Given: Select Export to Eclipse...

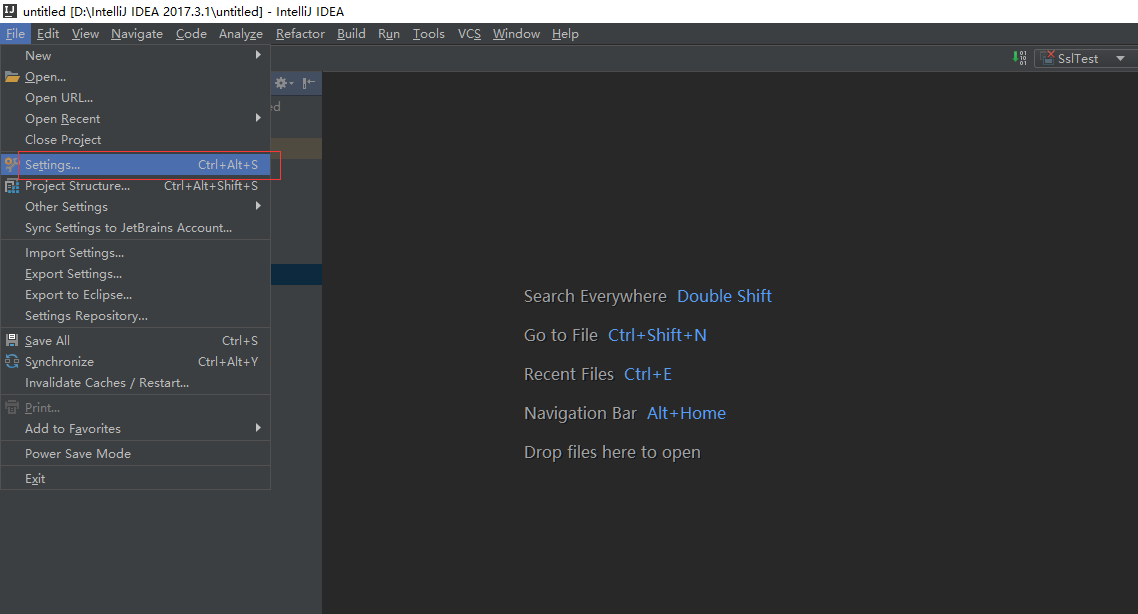Looking at the screenshot, I should 136,295.
